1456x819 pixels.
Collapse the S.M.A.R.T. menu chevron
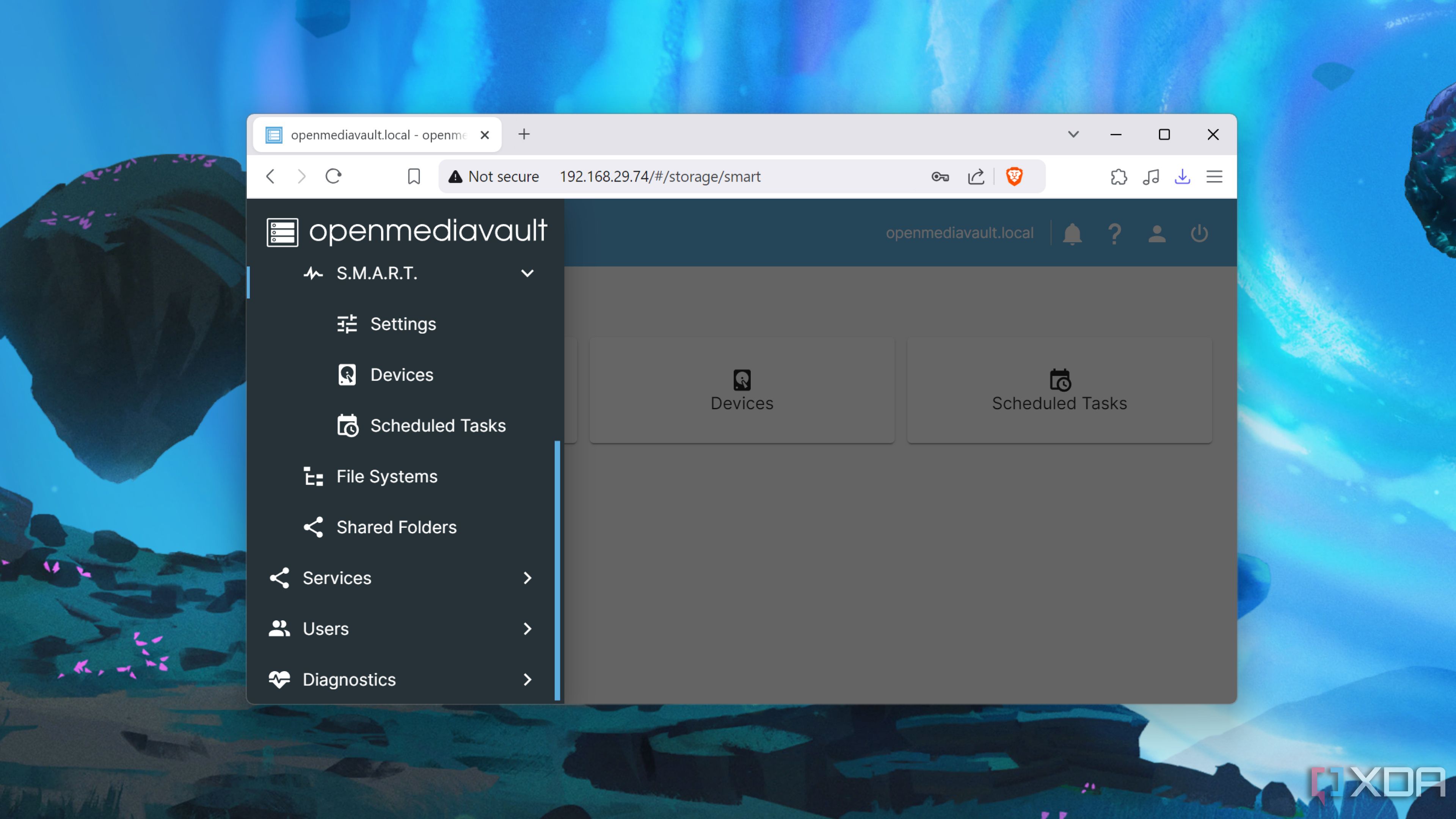click(527, 273)
